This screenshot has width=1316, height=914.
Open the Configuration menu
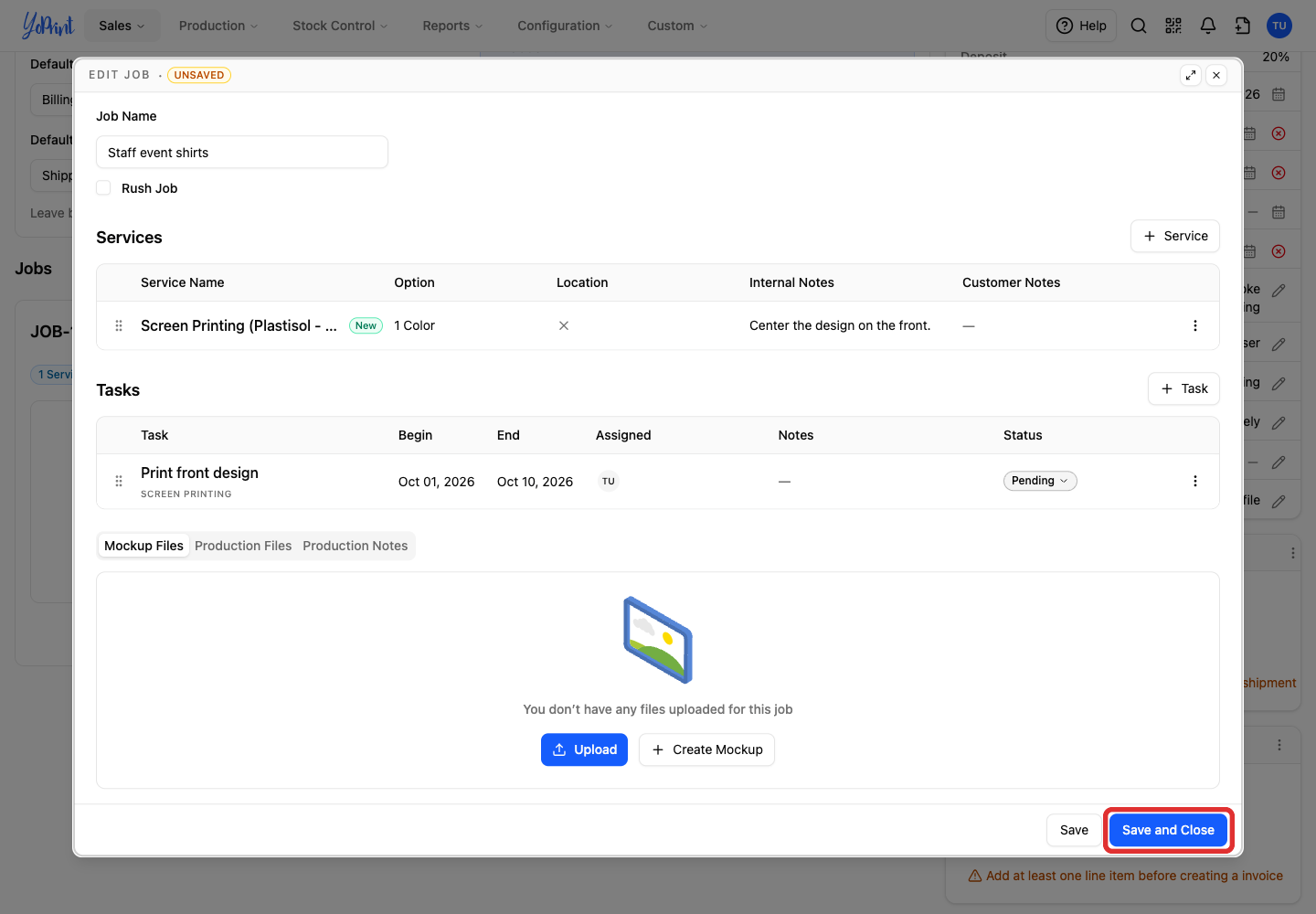(x=565, y=26)
